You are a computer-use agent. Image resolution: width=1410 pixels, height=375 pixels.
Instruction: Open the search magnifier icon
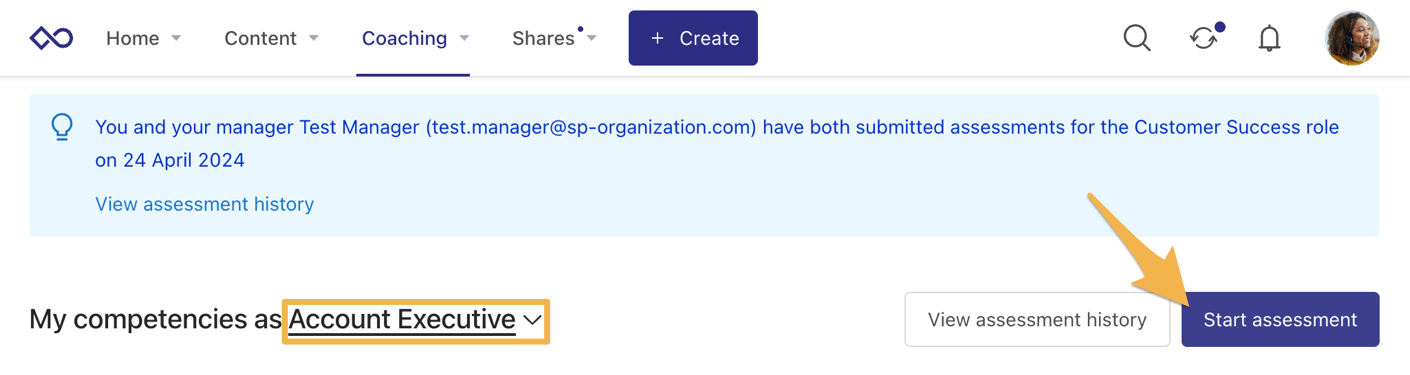[x=1137, y=38]
